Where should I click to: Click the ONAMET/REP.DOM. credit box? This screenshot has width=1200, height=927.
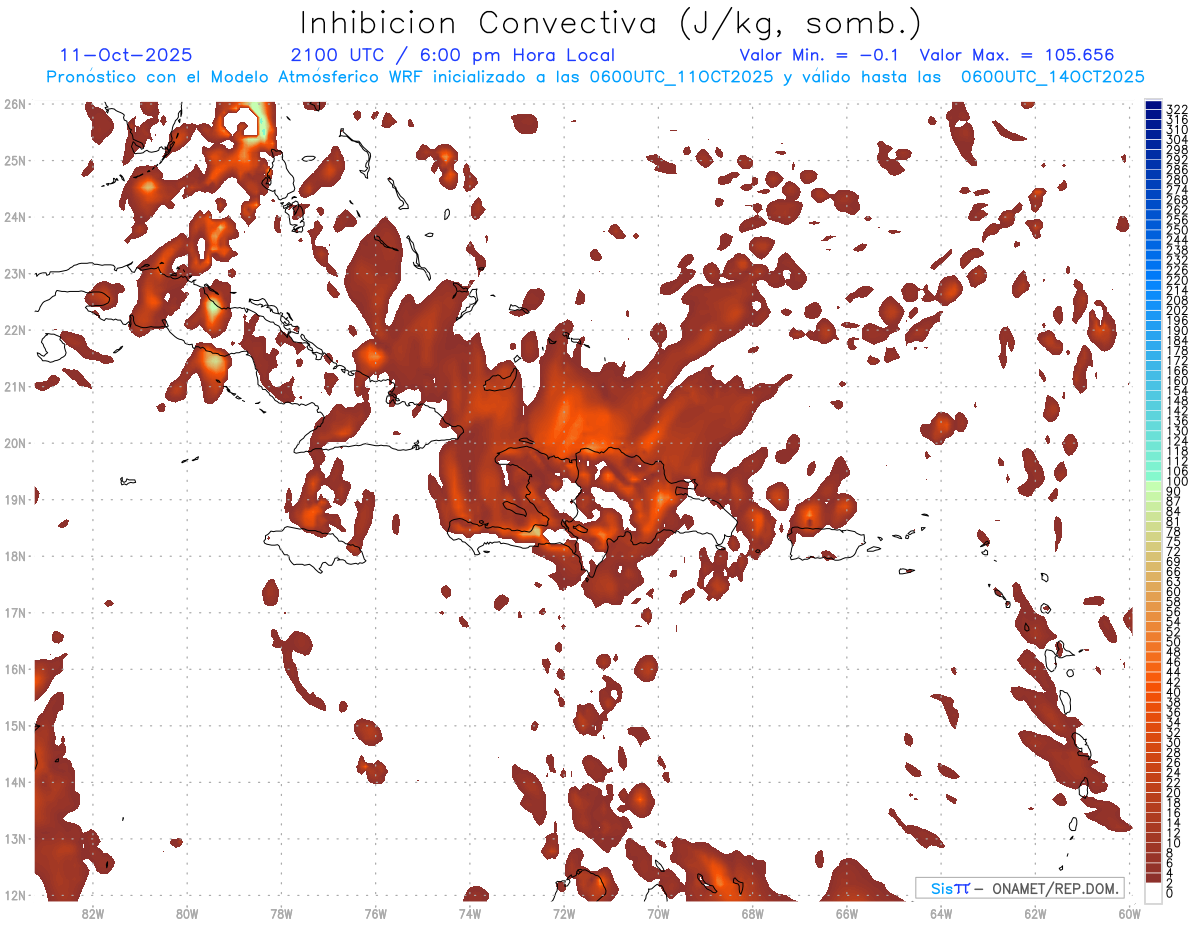pos(1019,888)
